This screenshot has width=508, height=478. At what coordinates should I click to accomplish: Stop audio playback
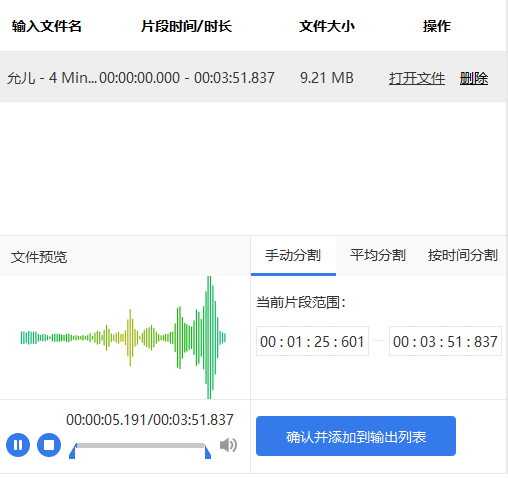click(49, 445)
